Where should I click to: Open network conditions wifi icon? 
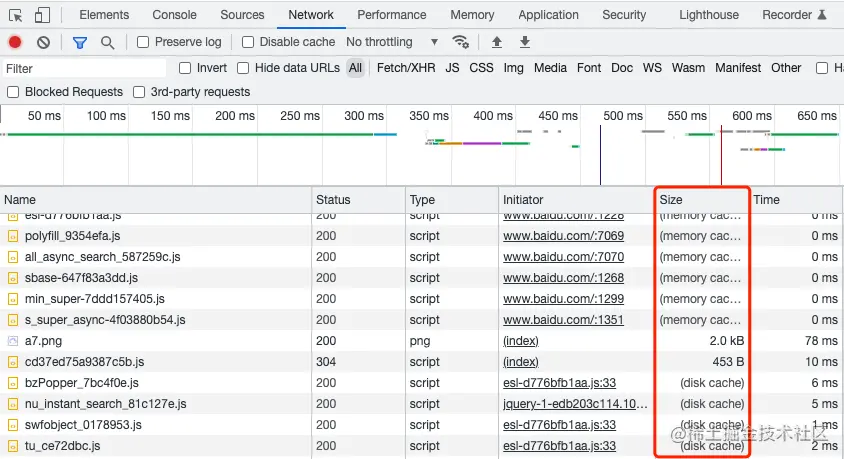pyautogui.click(x=461, y=42)
